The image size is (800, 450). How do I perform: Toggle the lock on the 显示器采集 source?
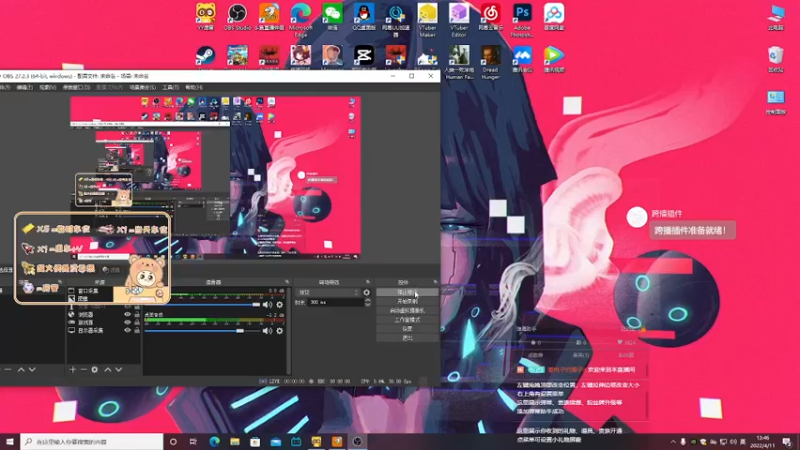click(137, 330)
